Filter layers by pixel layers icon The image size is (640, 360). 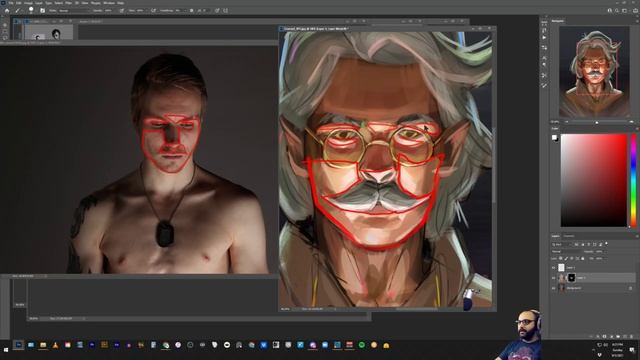pyautogui.click(x=576, y=244)
